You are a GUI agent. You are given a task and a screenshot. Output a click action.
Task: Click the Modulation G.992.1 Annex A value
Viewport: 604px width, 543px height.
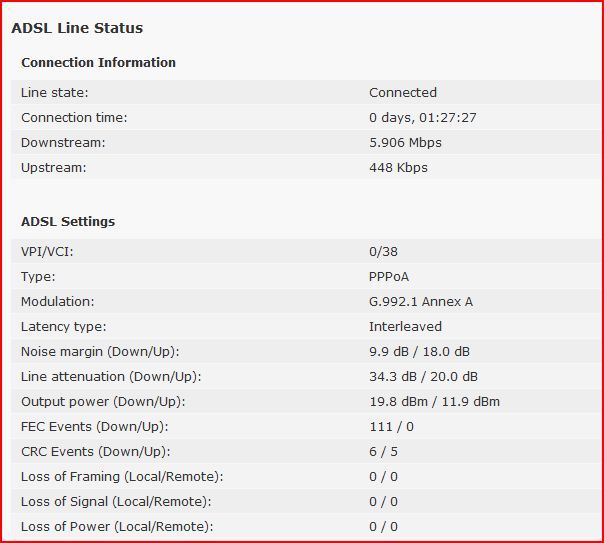click(x=421, y=302)
